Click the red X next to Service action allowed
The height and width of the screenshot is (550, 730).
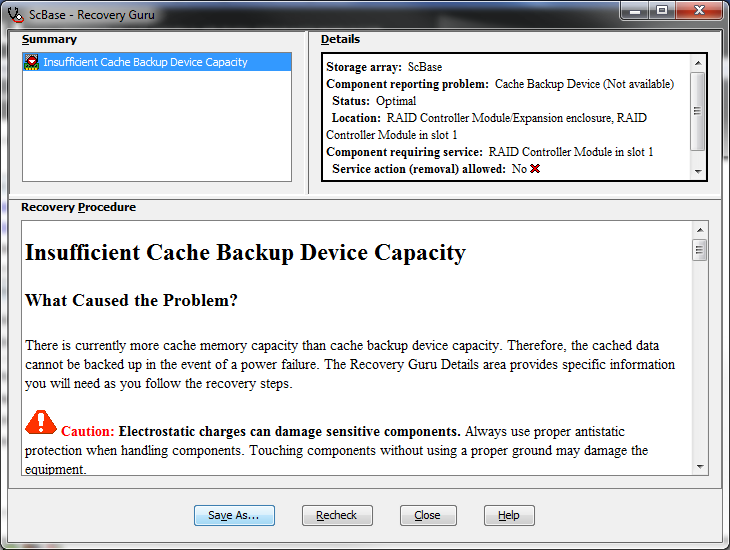pos(535,169)
